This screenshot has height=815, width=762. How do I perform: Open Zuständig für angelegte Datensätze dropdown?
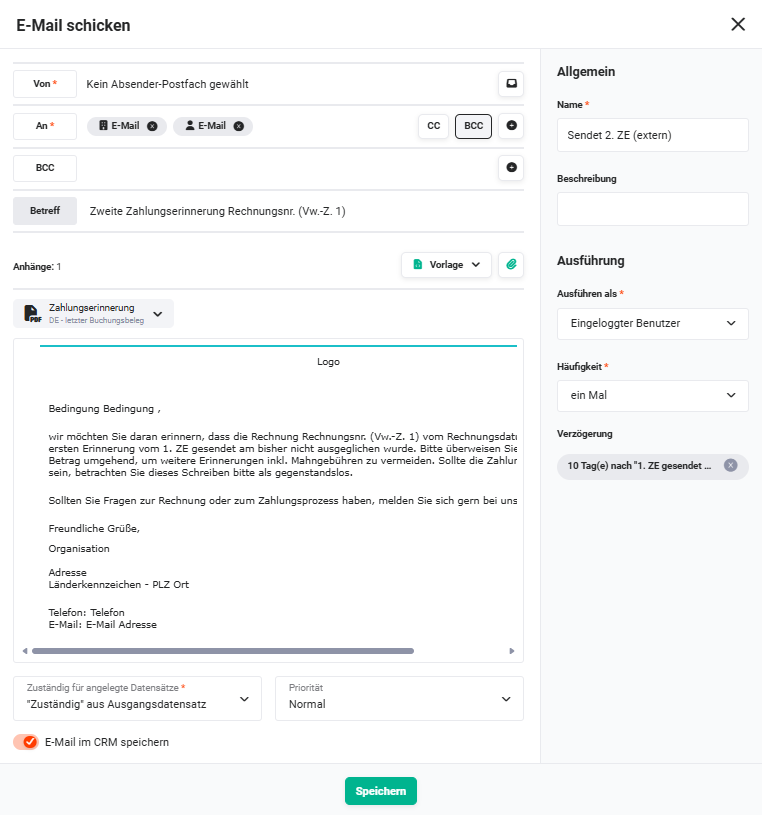pos(137,698)
